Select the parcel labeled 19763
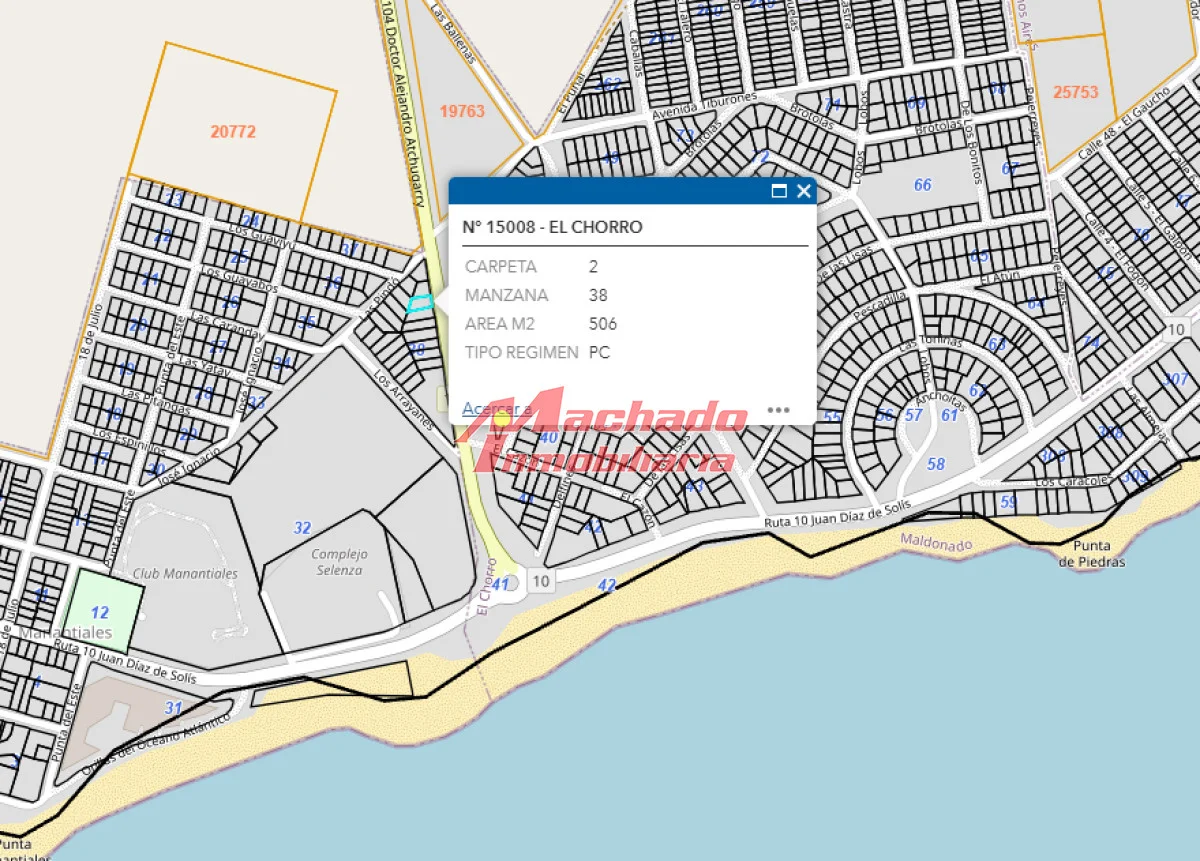 click(462, 111)
